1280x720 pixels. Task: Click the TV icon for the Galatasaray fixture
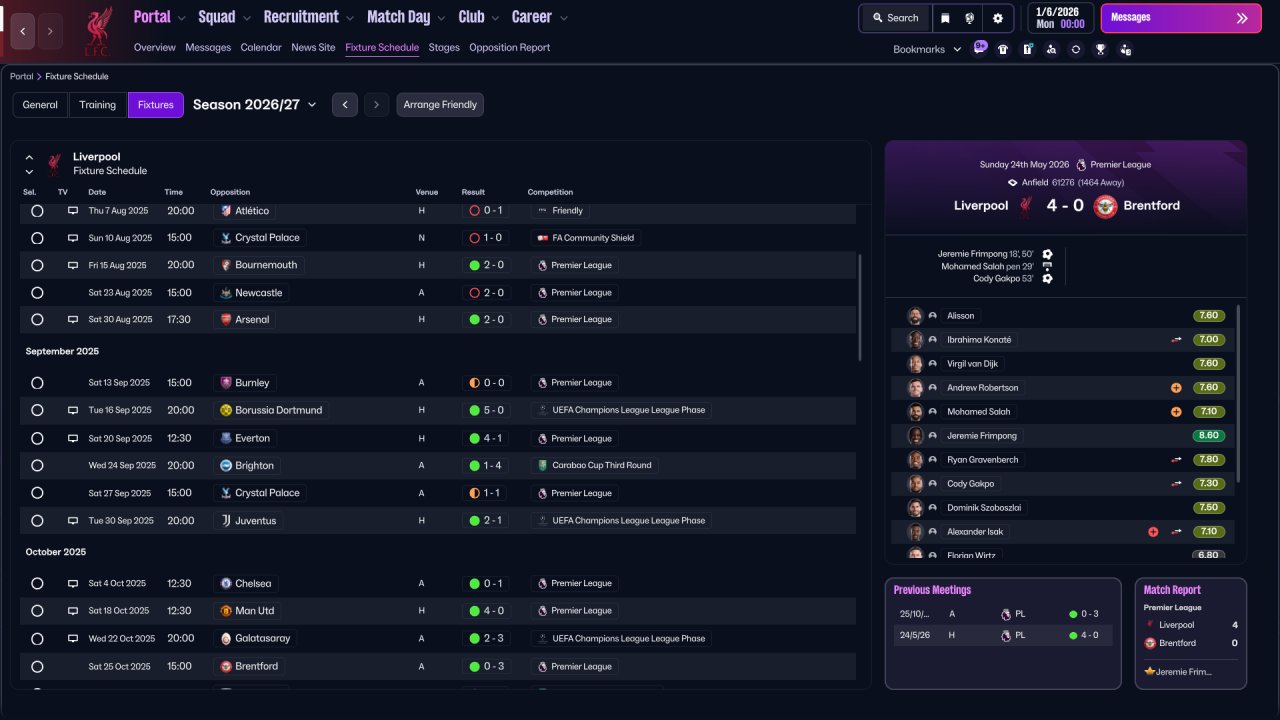point(73,639)
